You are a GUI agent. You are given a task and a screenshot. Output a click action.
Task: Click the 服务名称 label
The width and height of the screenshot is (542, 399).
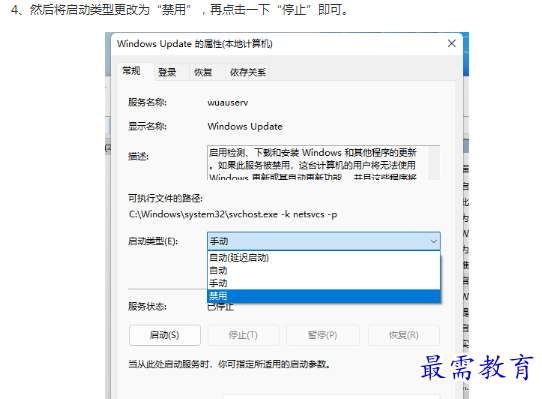pyautogui.click(x=147, y=102)
